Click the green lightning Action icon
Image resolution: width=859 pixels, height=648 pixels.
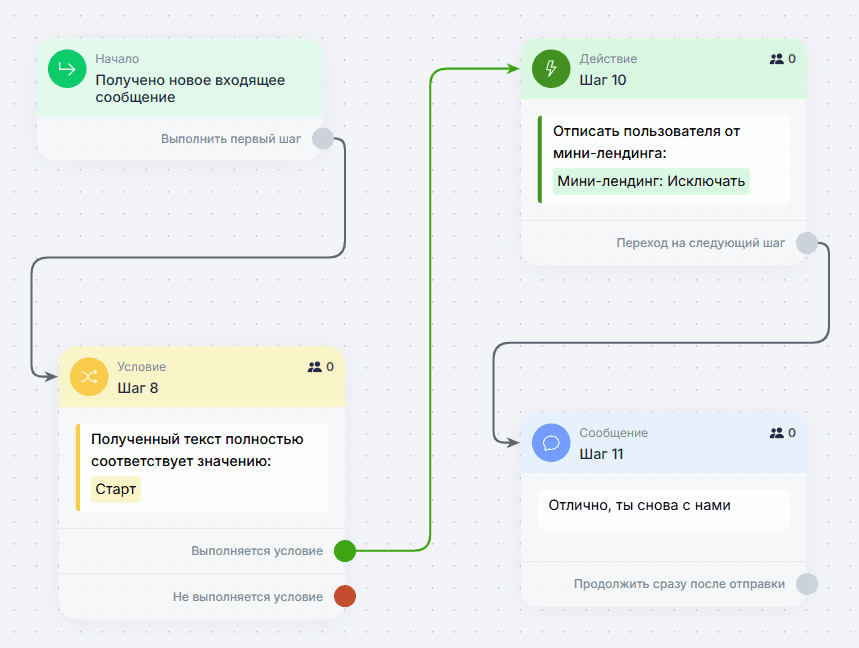tap(551, 68)
